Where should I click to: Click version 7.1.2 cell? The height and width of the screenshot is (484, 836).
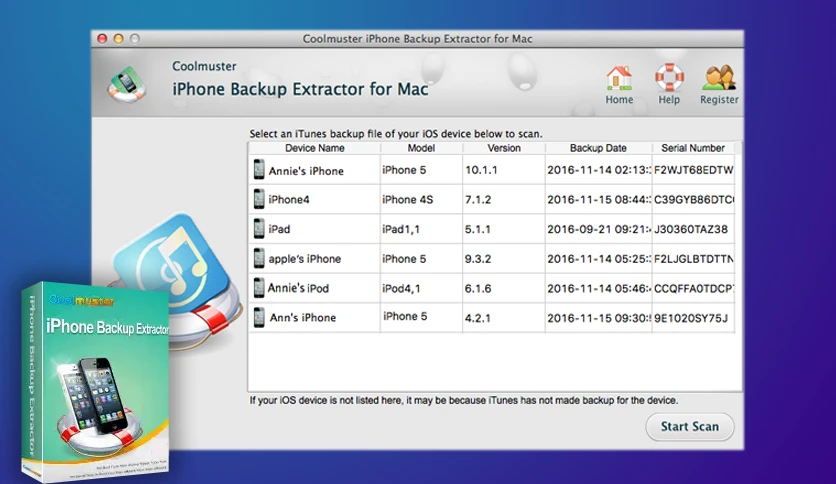click(504, 199)
